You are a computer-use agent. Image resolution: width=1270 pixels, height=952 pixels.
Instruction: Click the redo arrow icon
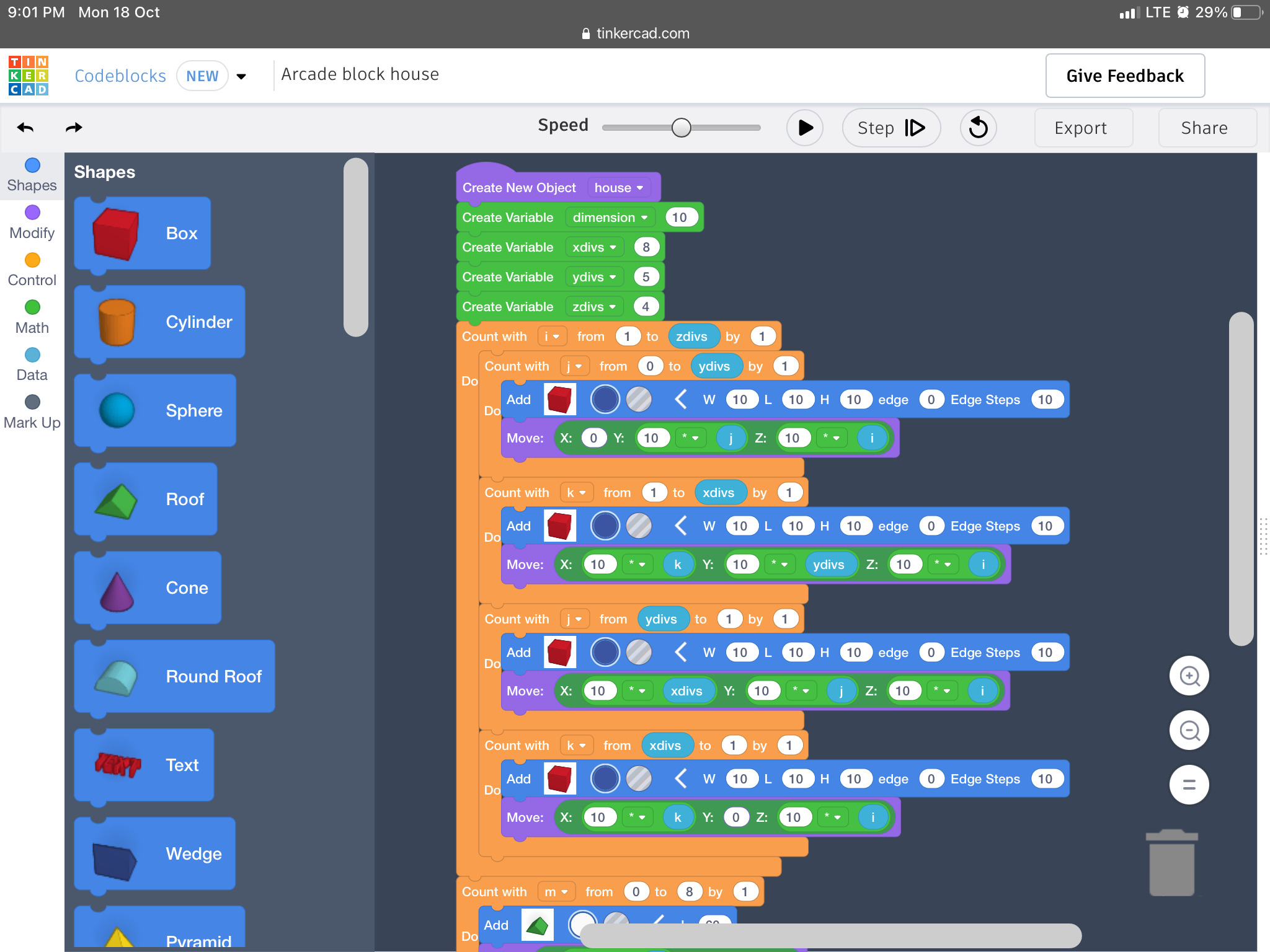(x=74, y=128)
